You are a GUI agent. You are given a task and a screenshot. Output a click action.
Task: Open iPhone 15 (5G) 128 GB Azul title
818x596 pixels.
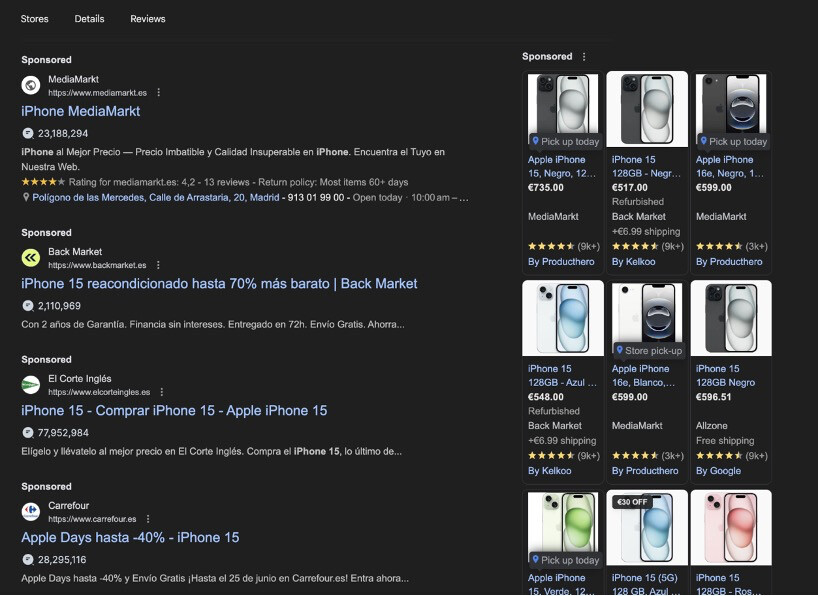[x=645, y=585]
